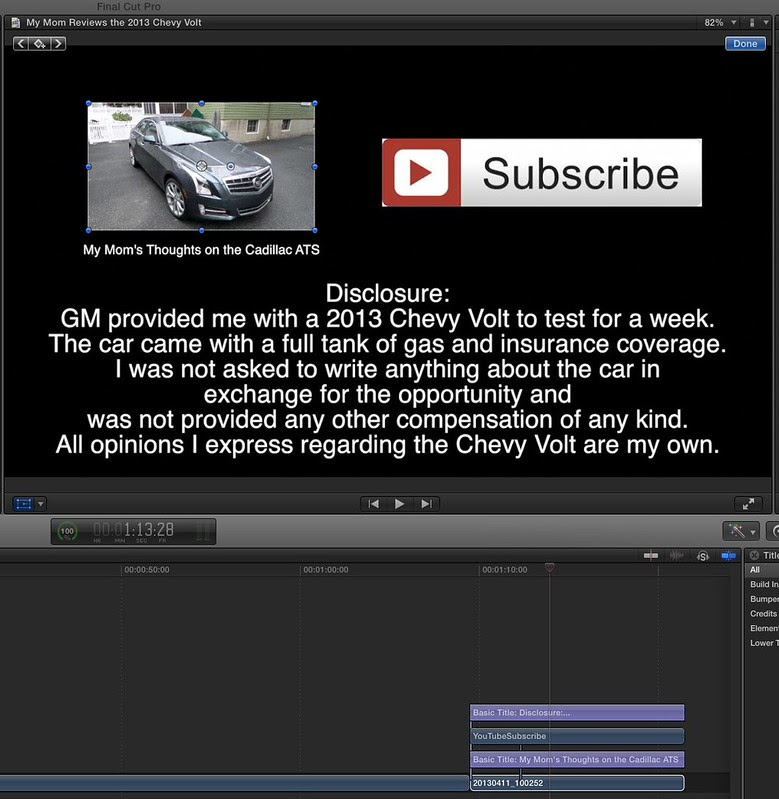779x799 pixels.
Task: Click the 00:01:00:00 ruler mark
Action: [326, 570]
